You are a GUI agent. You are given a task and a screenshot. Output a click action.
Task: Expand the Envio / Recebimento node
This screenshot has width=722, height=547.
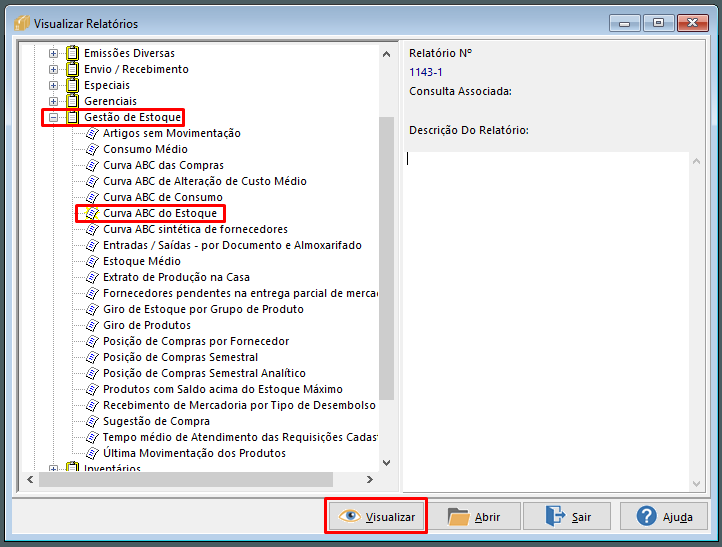click(53, 70)
